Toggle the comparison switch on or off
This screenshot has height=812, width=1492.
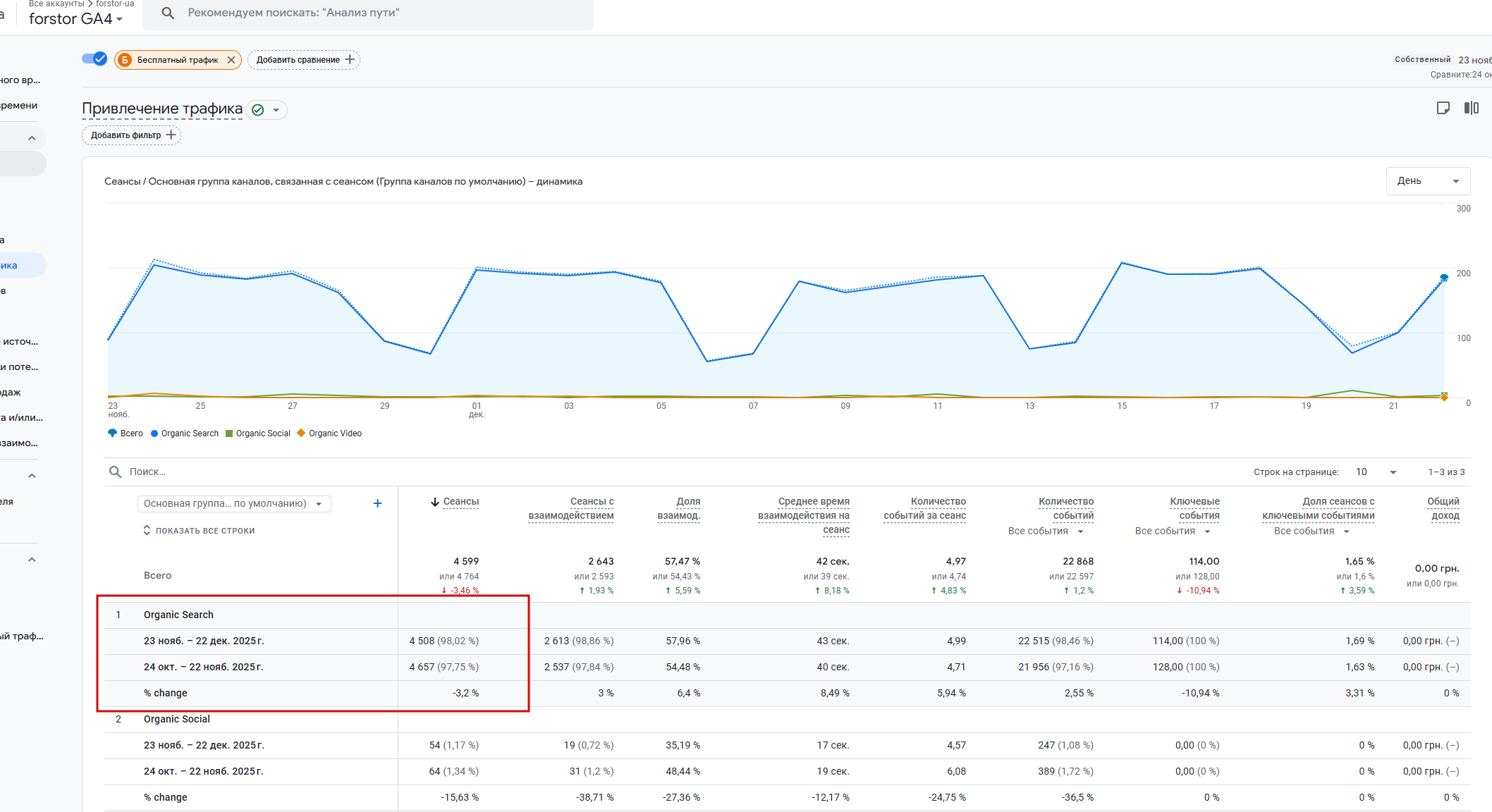94,59
